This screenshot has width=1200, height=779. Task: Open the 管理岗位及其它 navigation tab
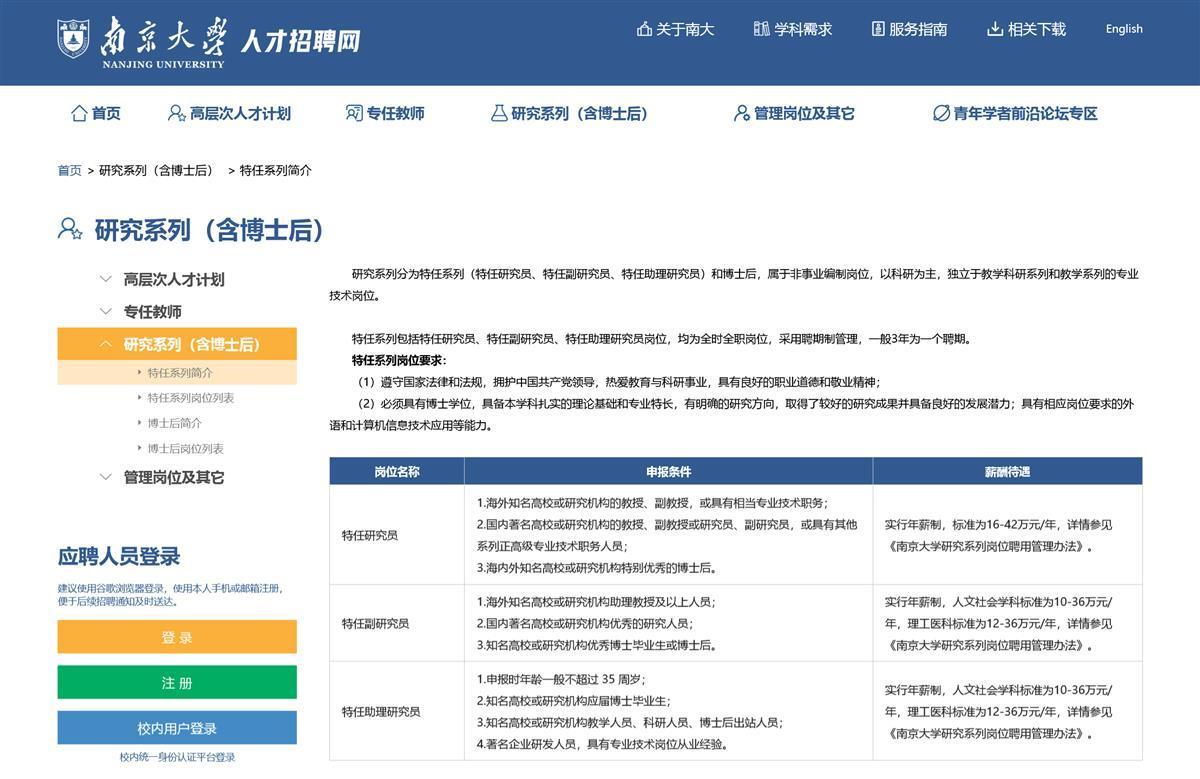(804, 113)
